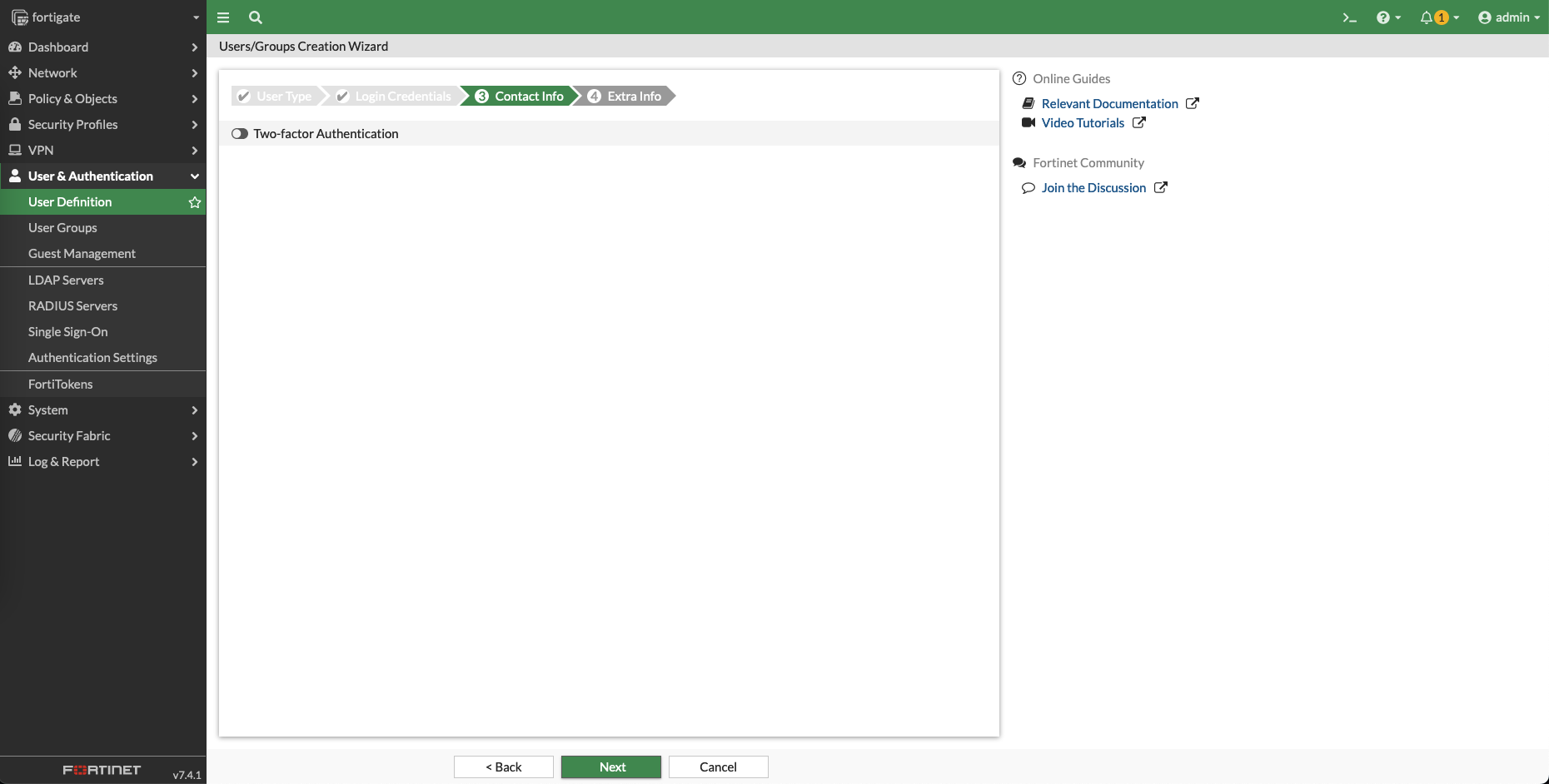Enable Two-factor Authentication toggle
Viewport: 1549px width, 784px height.
240,134
